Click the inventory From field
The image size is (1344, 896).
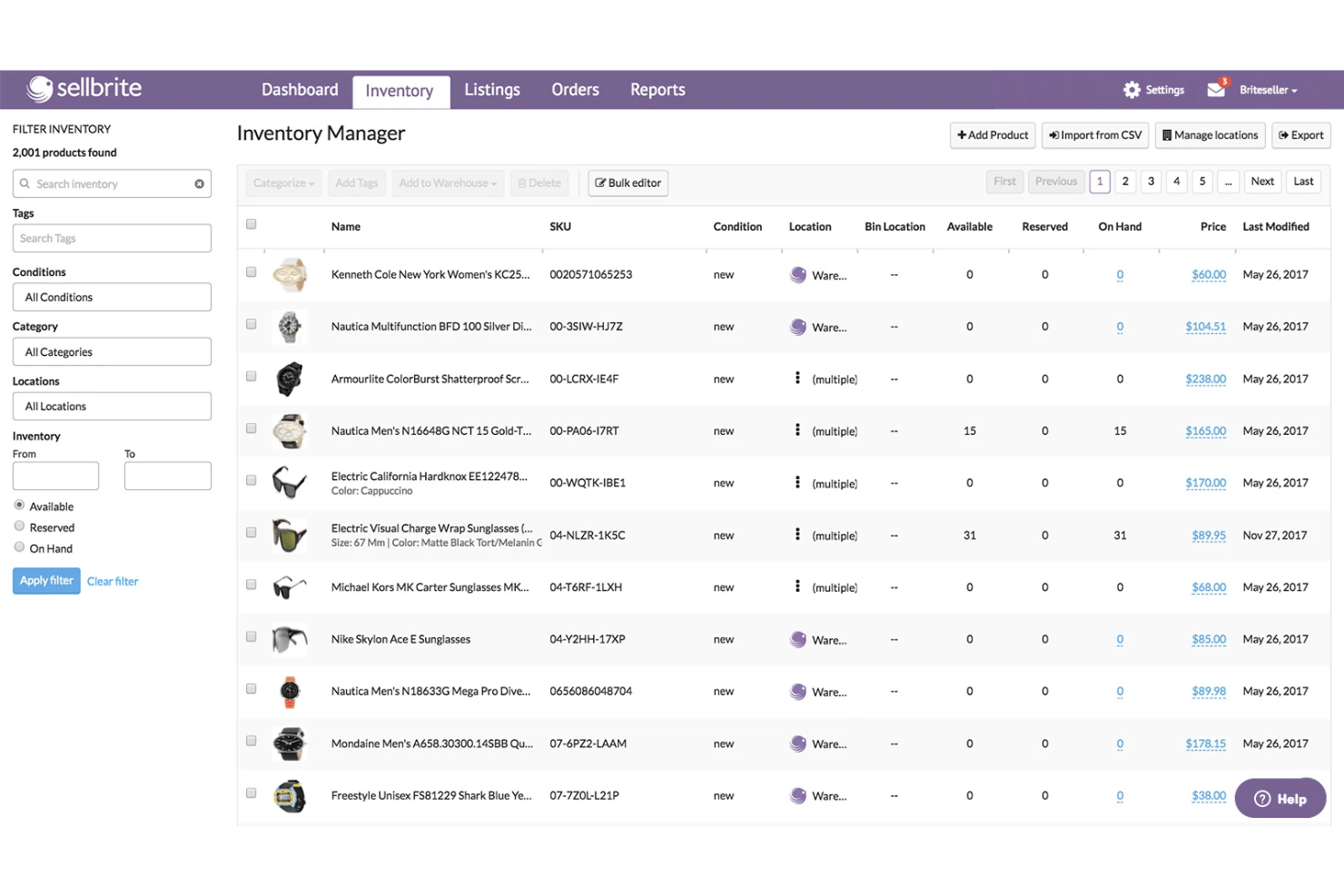tap(55, 476)
